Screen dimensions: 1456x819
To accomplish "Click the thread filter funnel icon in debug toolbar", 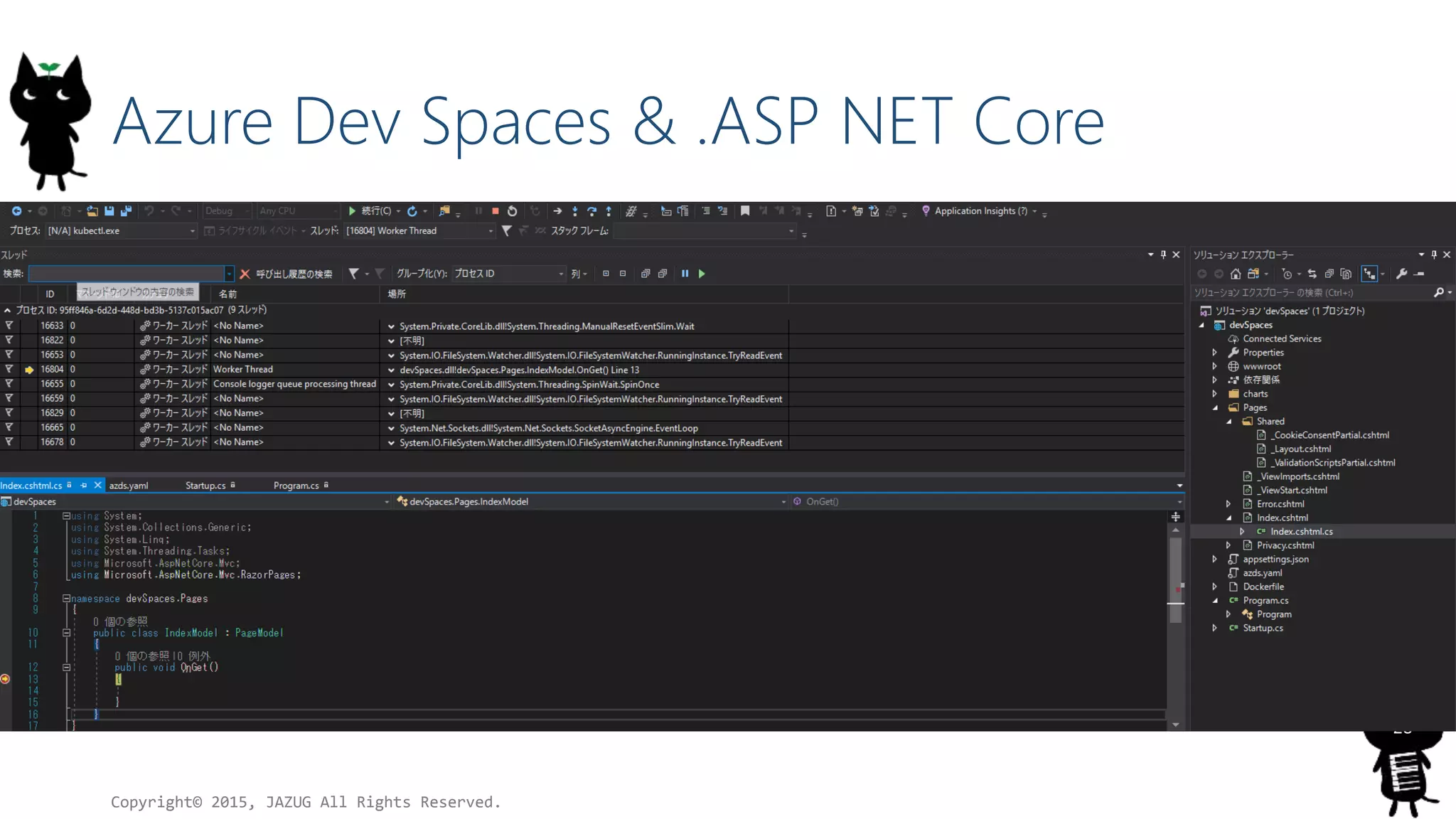I will (506, 231).
